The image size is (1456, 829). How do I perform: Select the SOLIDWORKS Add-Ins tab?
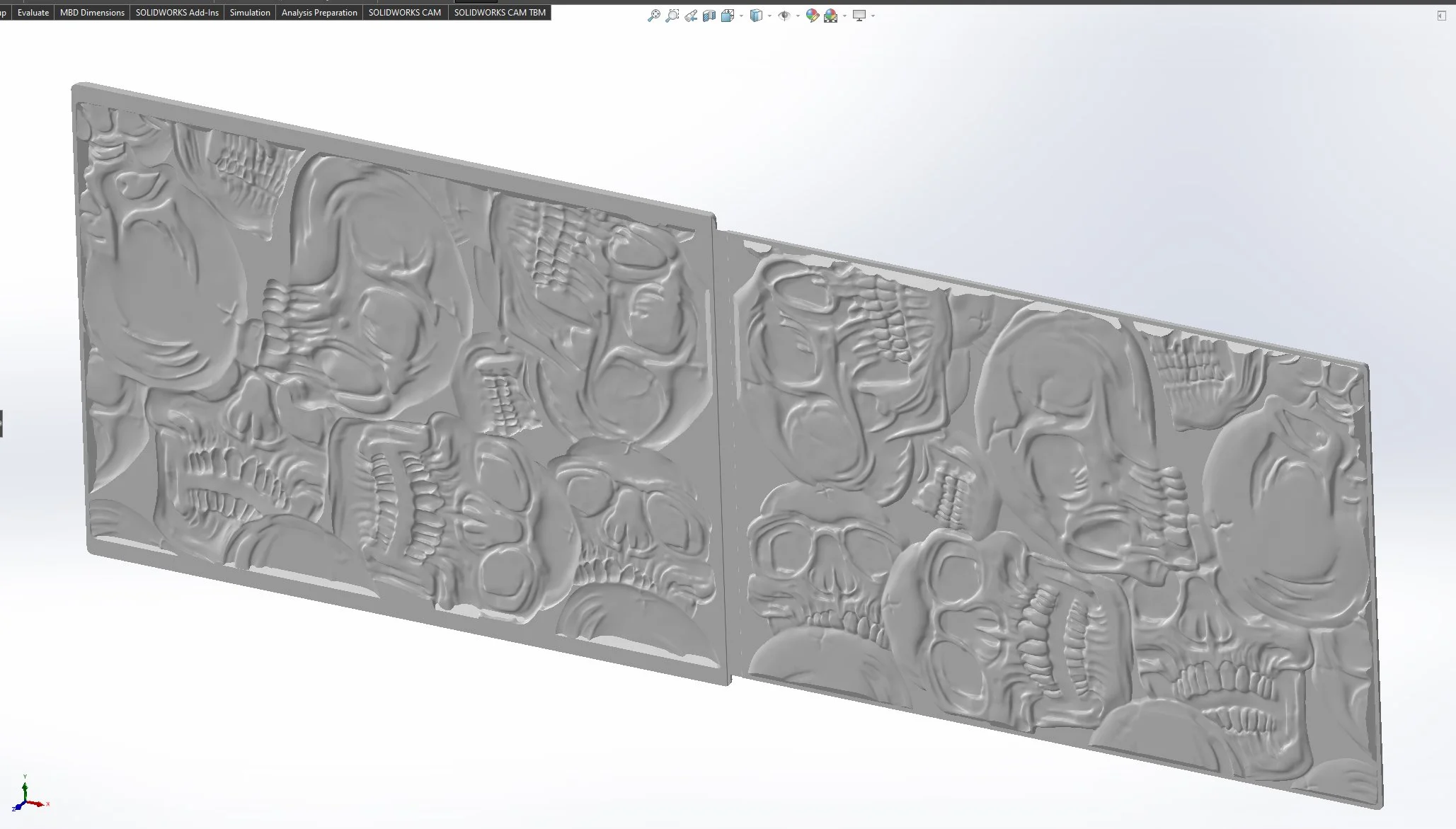[177, 13]
